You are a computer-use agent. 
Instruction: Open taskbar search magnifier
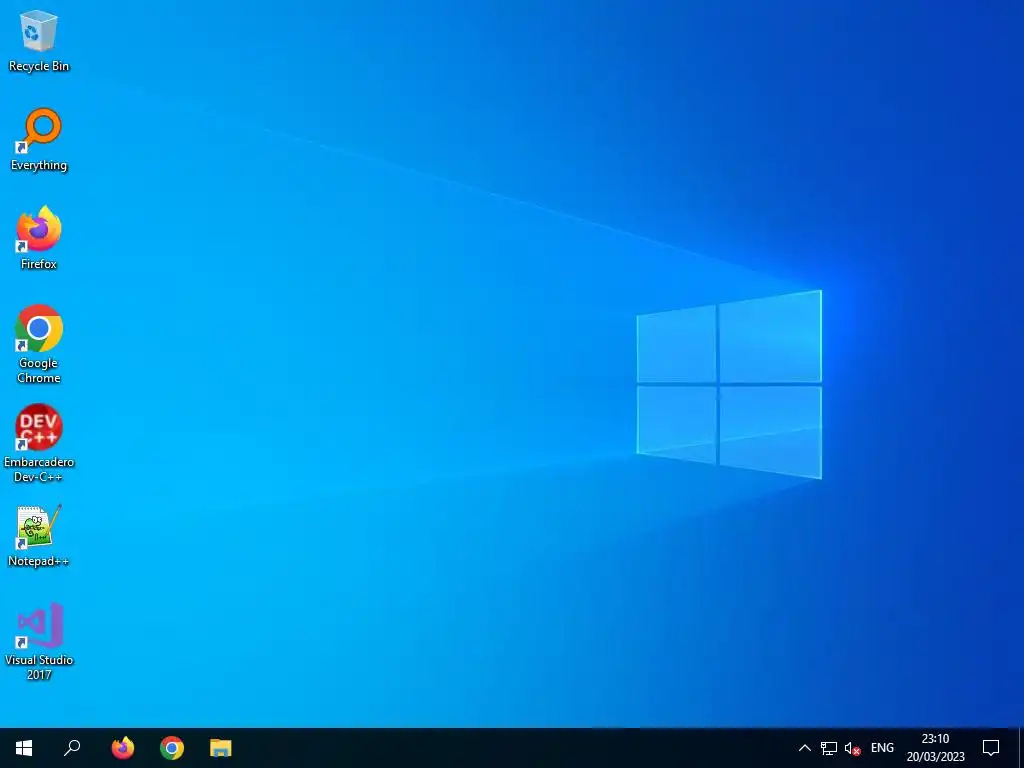point(72,748)
